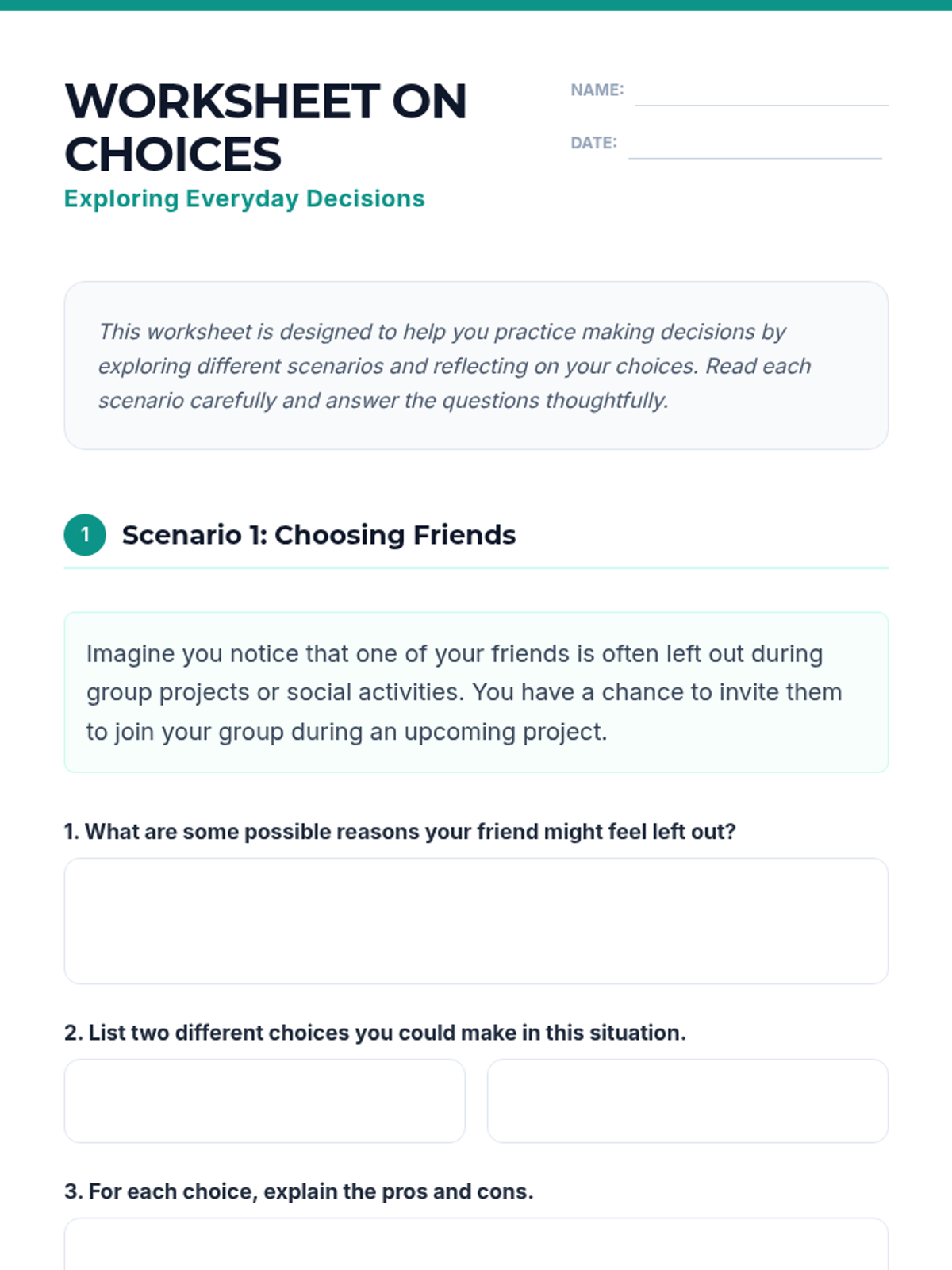This screenshot has height=1270, width=952.
Task: Click the answer box for question 1
Action: point(476,921)
